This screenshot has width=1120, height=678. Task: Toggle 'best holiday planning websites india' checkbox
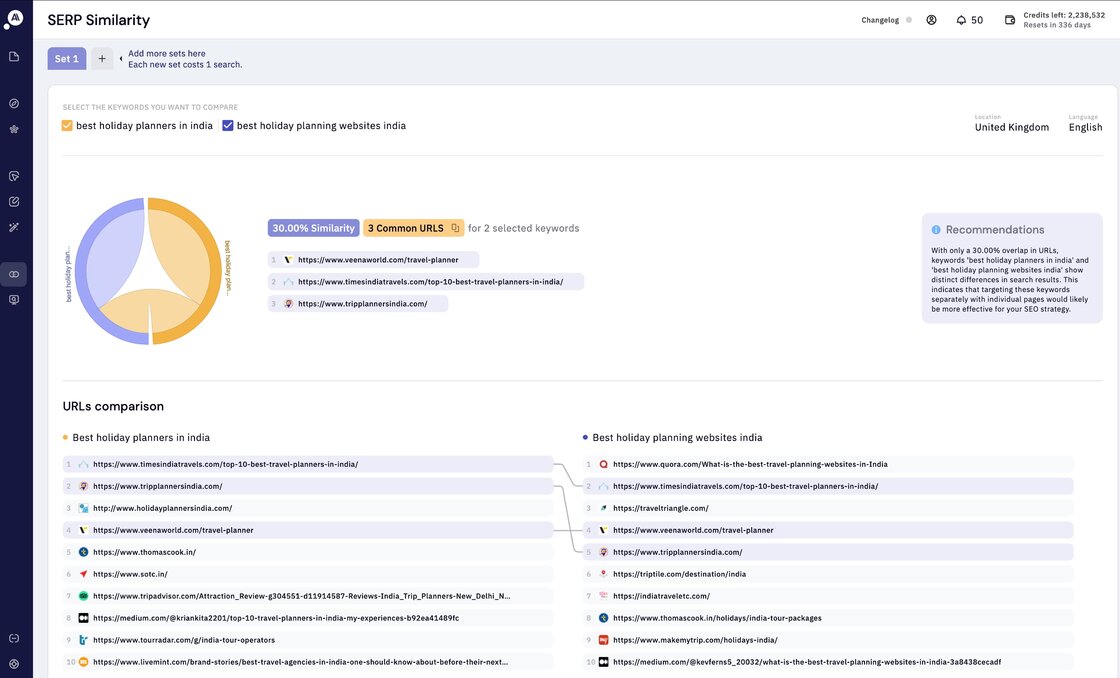click(x=228, y=126)
